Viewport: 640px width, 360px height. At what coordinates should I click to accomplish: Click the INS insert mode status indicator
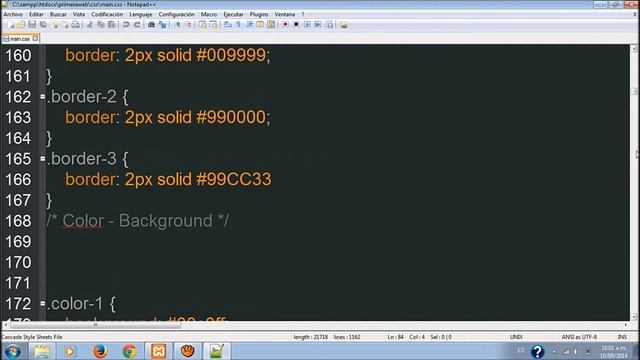coord(622,337)
